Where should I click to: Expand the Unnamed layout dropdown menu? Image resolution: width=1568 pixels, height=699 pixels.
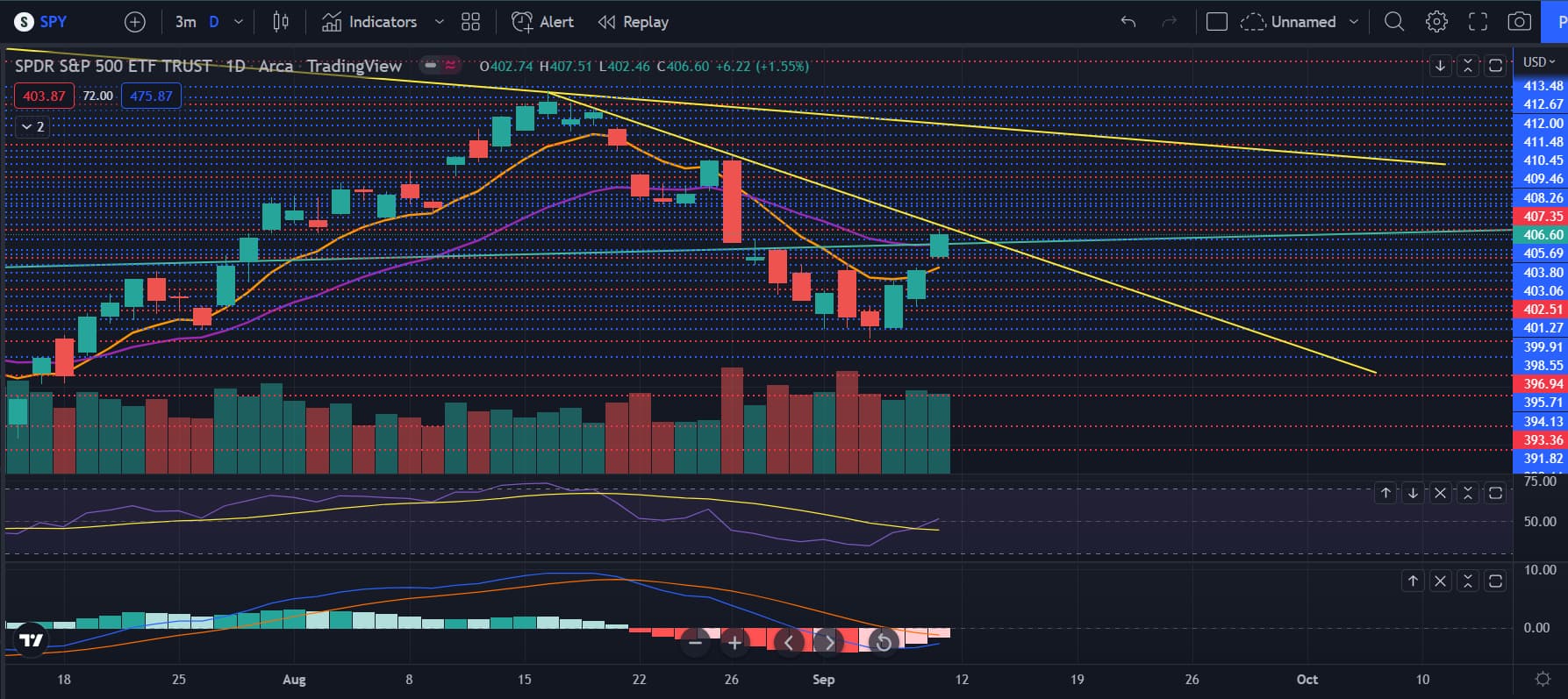pos(1354,22)
